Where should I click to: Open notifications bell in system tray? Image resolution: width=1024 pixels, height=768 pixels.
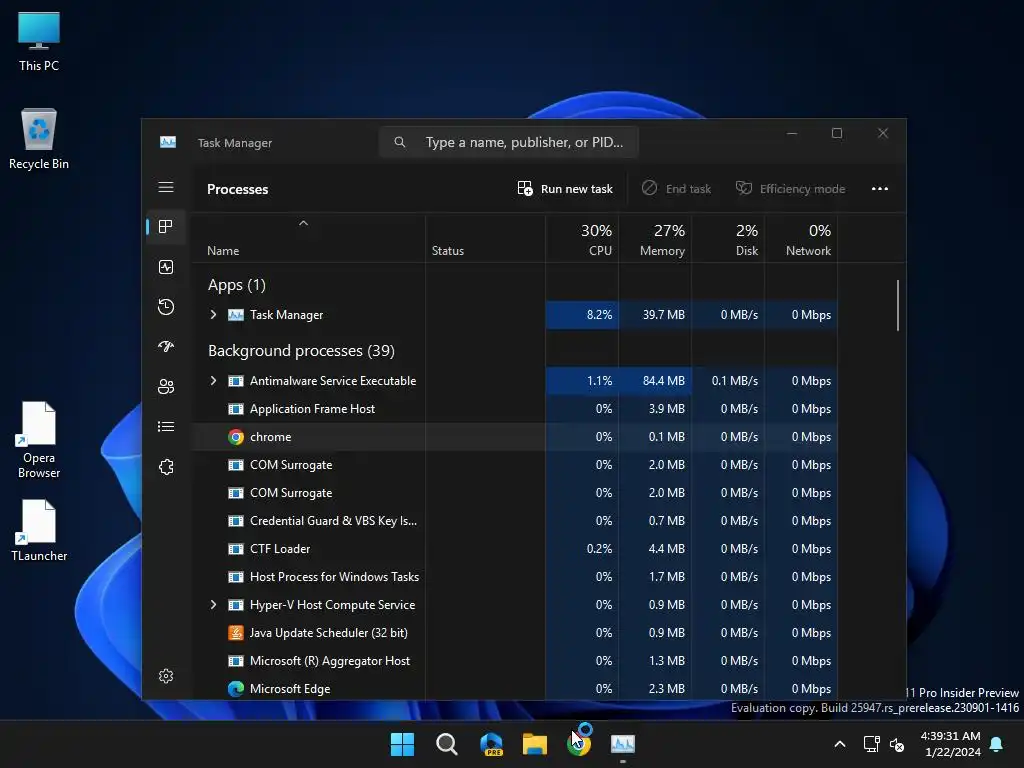[997, 744]
